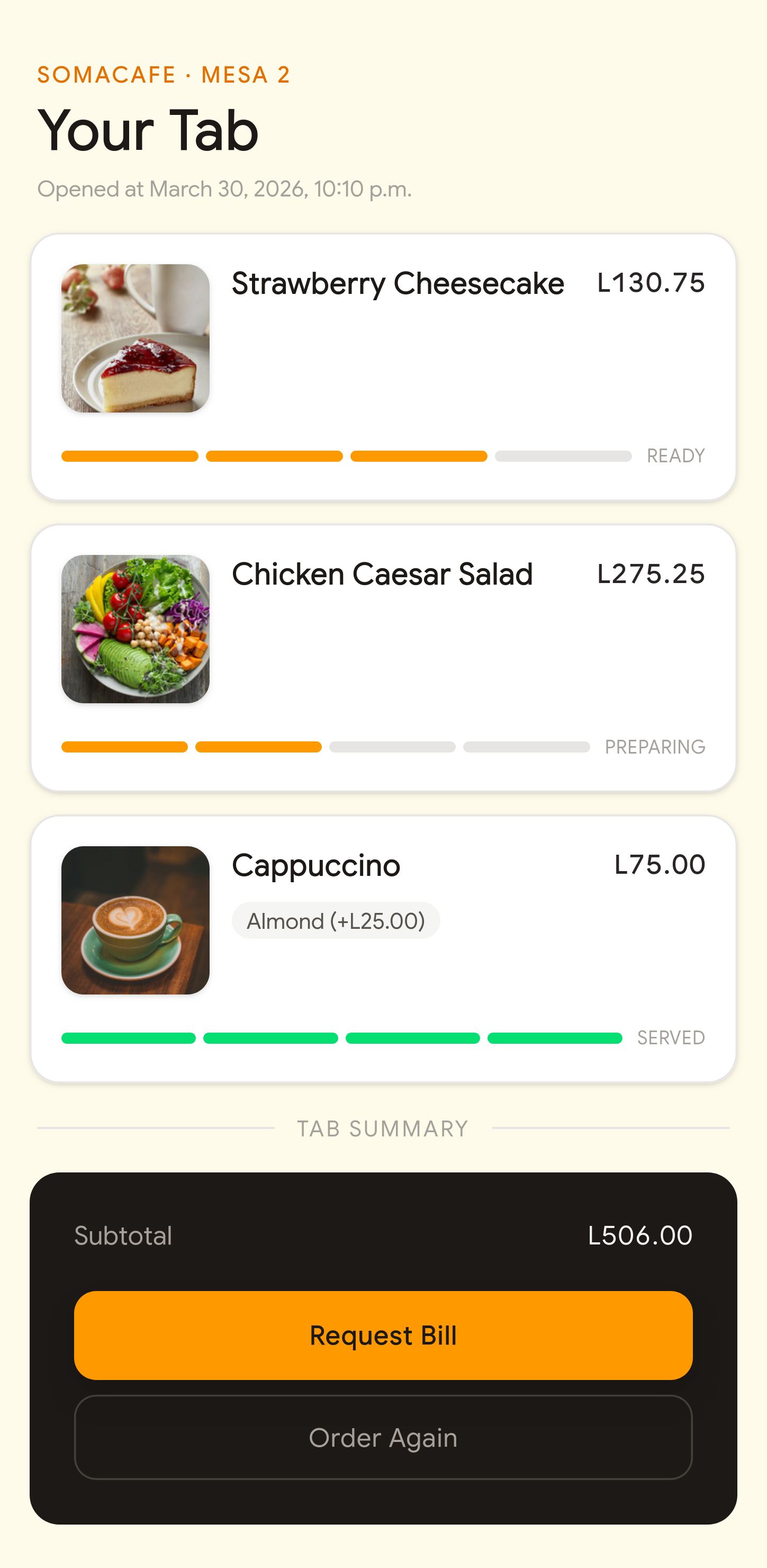Image resolution: width=767 pixels, height=1568 pixels.
Task: Click the green Cappuccino progress bar
Action: [341, 1038]
